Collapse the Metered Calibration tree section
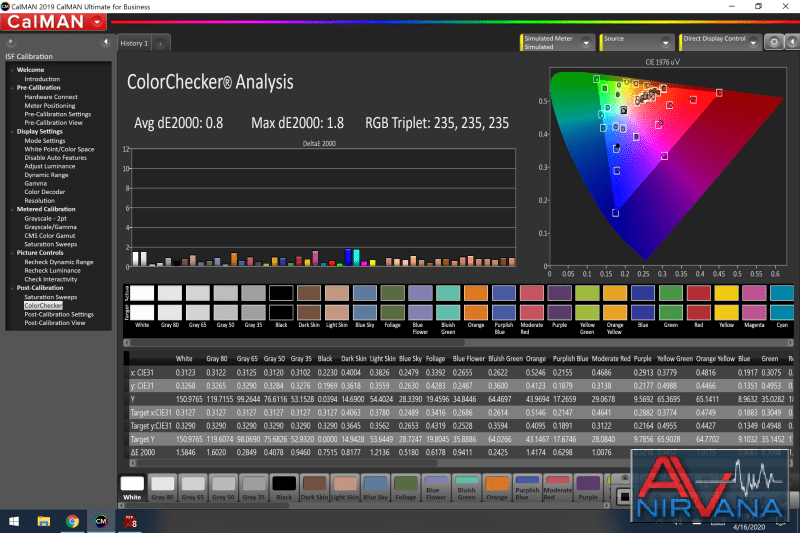 click(x=12, y=209)
